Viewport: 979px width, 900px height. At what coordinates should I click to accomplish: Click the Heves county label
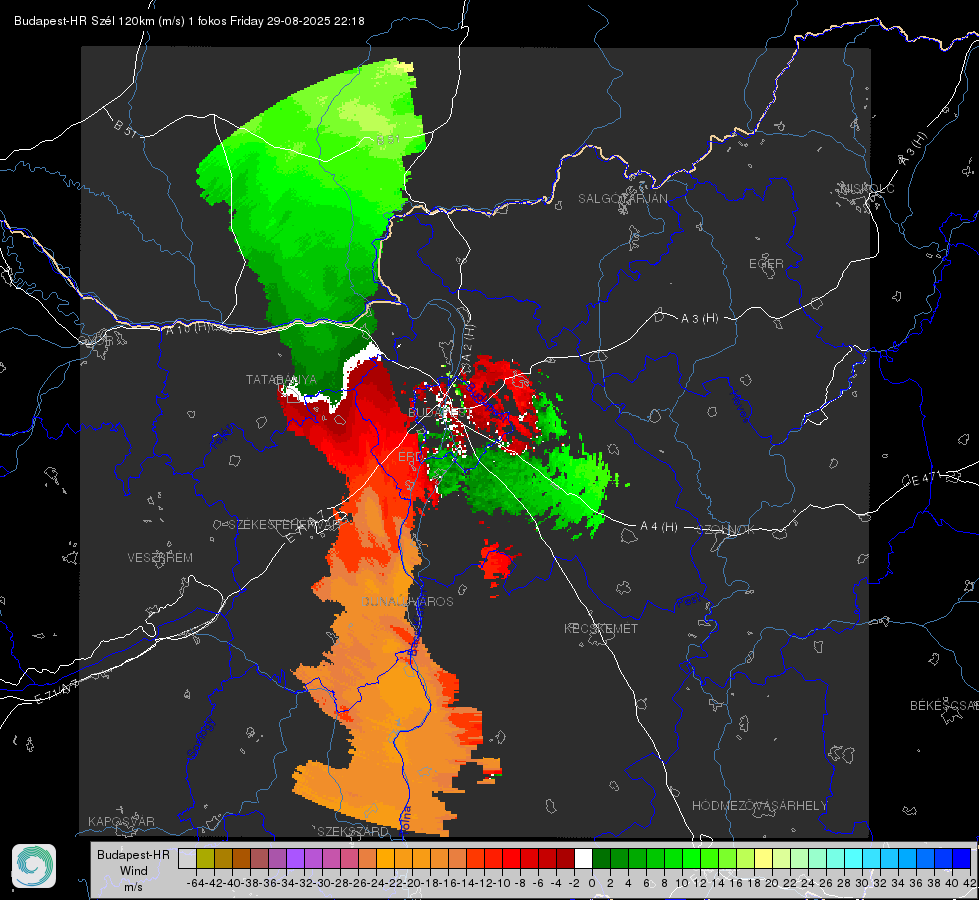tap(739, 407)
